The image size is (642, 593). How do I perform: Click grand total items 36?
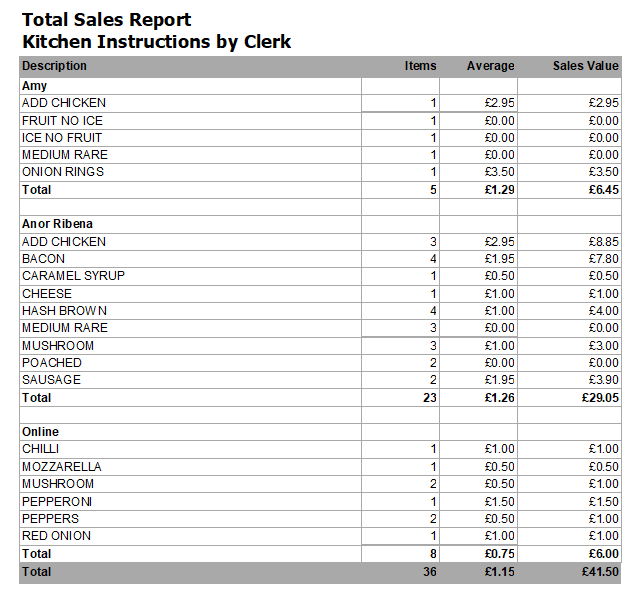pyautogui.click(x=430, y=572)
